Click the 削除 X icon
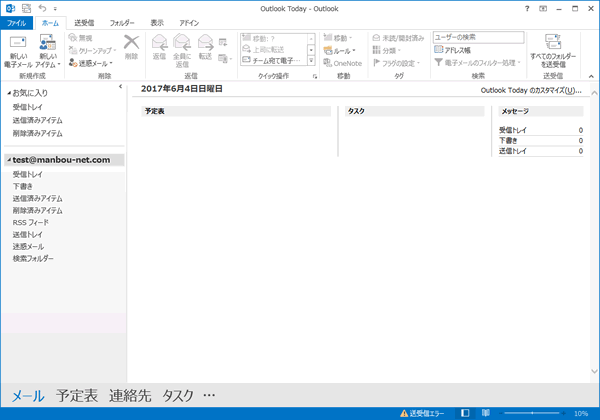The width and height of the screenshot is (600, 420). tap(131, 42)
